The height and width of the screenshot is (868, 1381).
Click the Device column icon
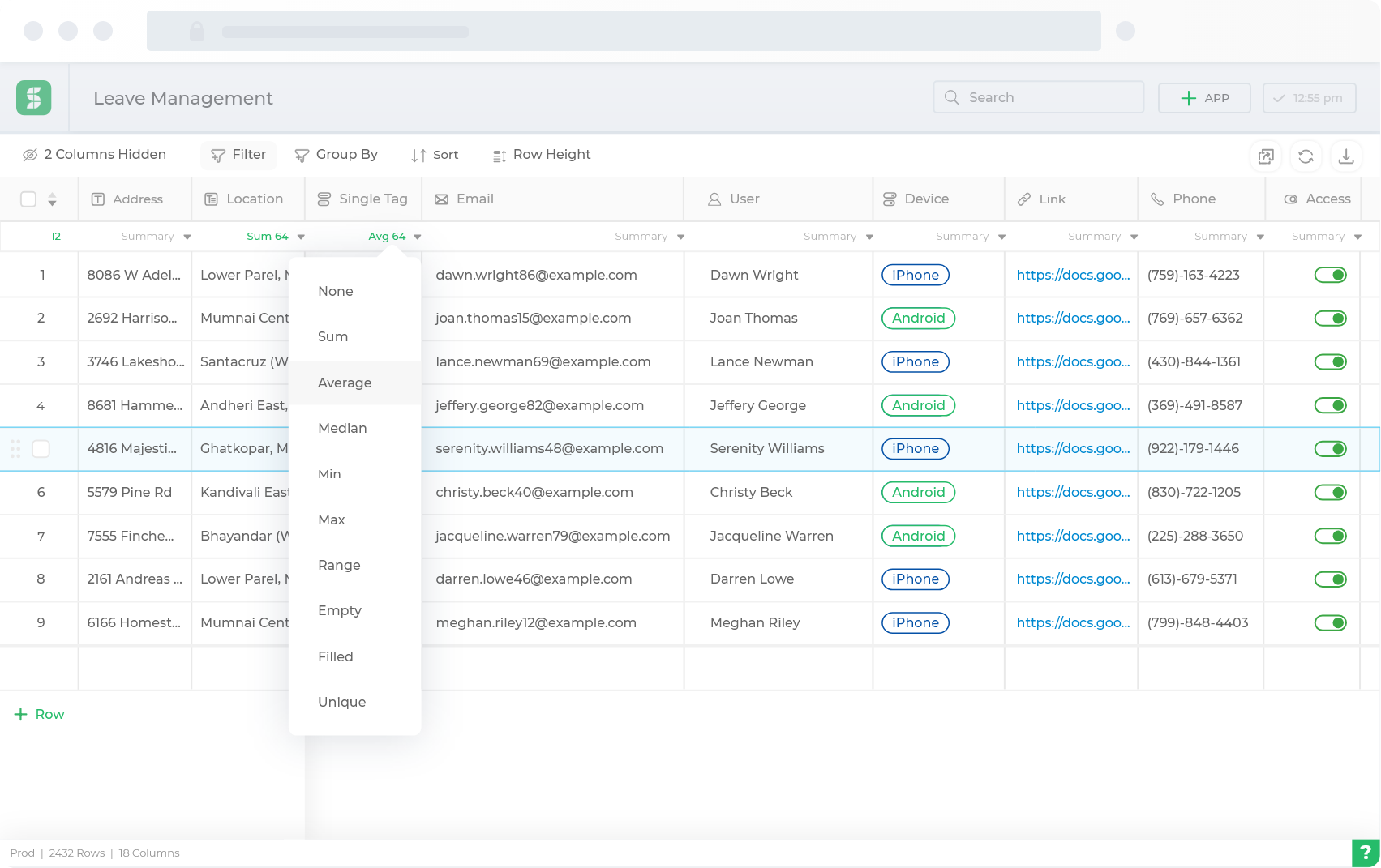click(890, 199)
